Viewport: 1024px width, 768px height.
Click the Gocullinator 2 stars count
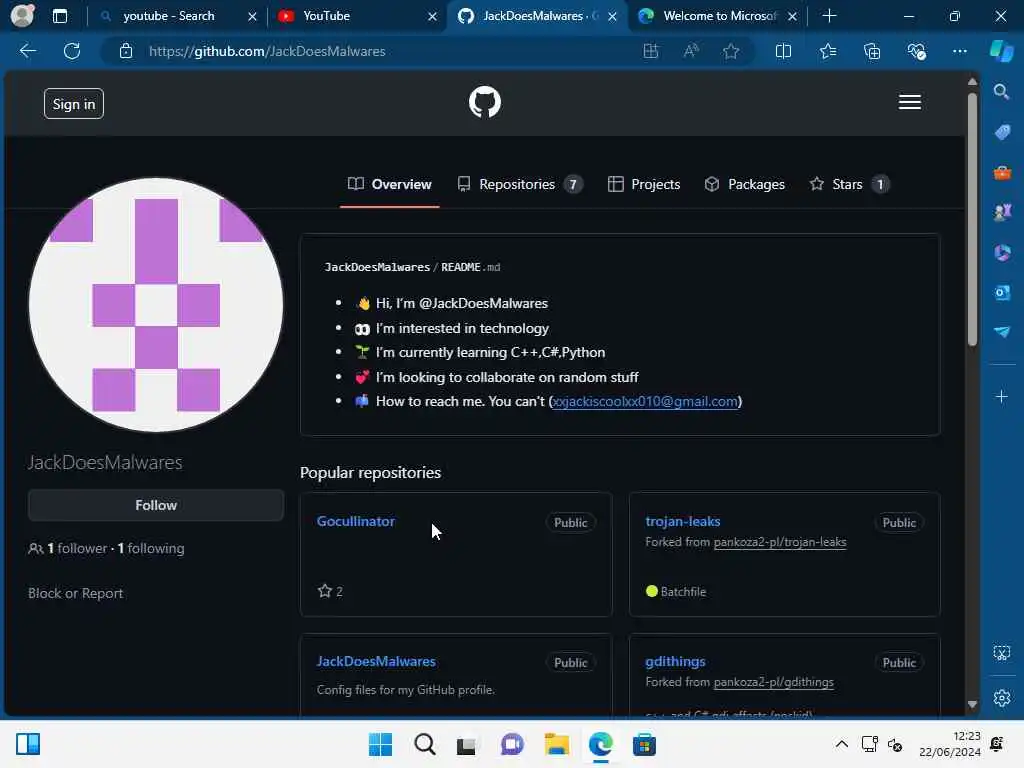click(330, 591)
